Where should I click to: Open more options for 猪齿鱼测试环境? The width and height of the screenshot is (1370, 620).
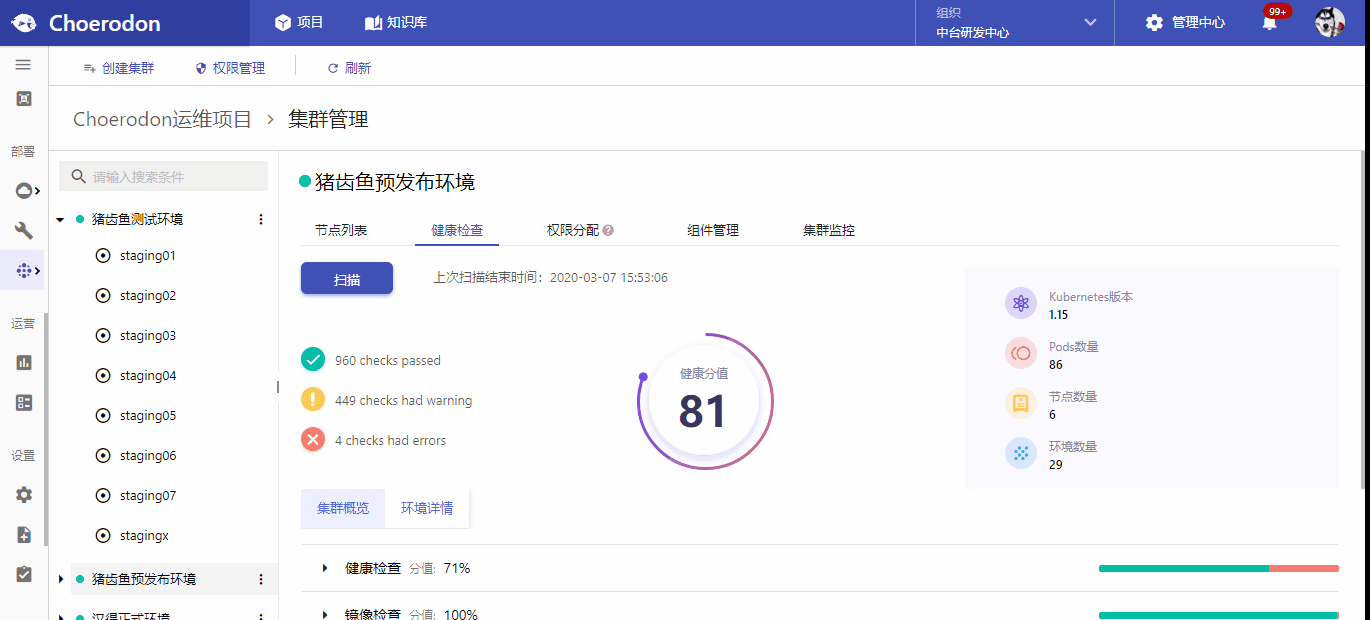click(x=261, y=219)
